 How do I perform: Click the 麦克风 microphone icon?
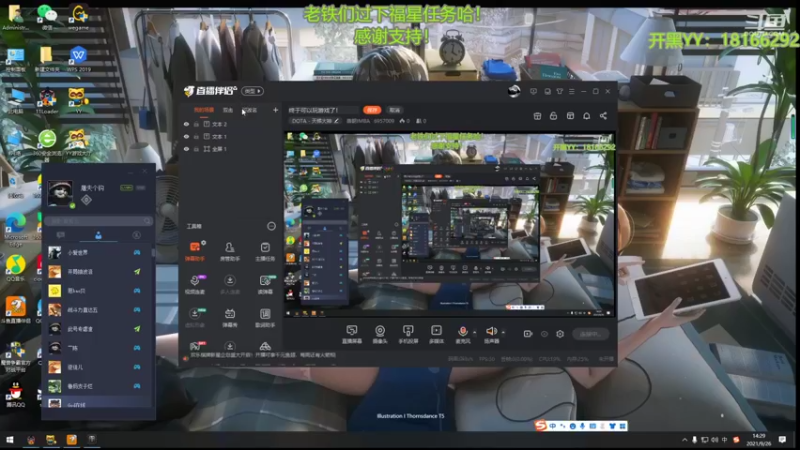click(463, 332)
